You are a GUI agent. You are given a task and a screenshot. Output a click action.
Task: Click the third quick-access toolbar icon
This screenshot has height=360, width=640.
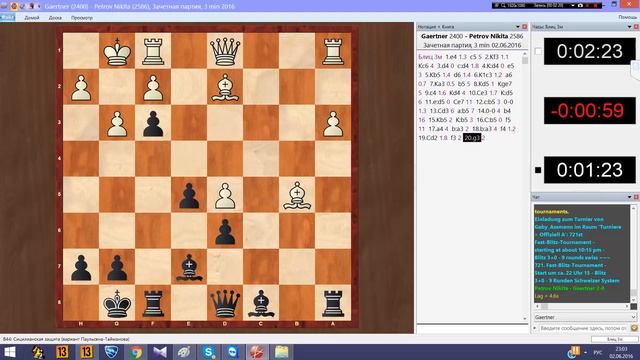pos(23,6)
